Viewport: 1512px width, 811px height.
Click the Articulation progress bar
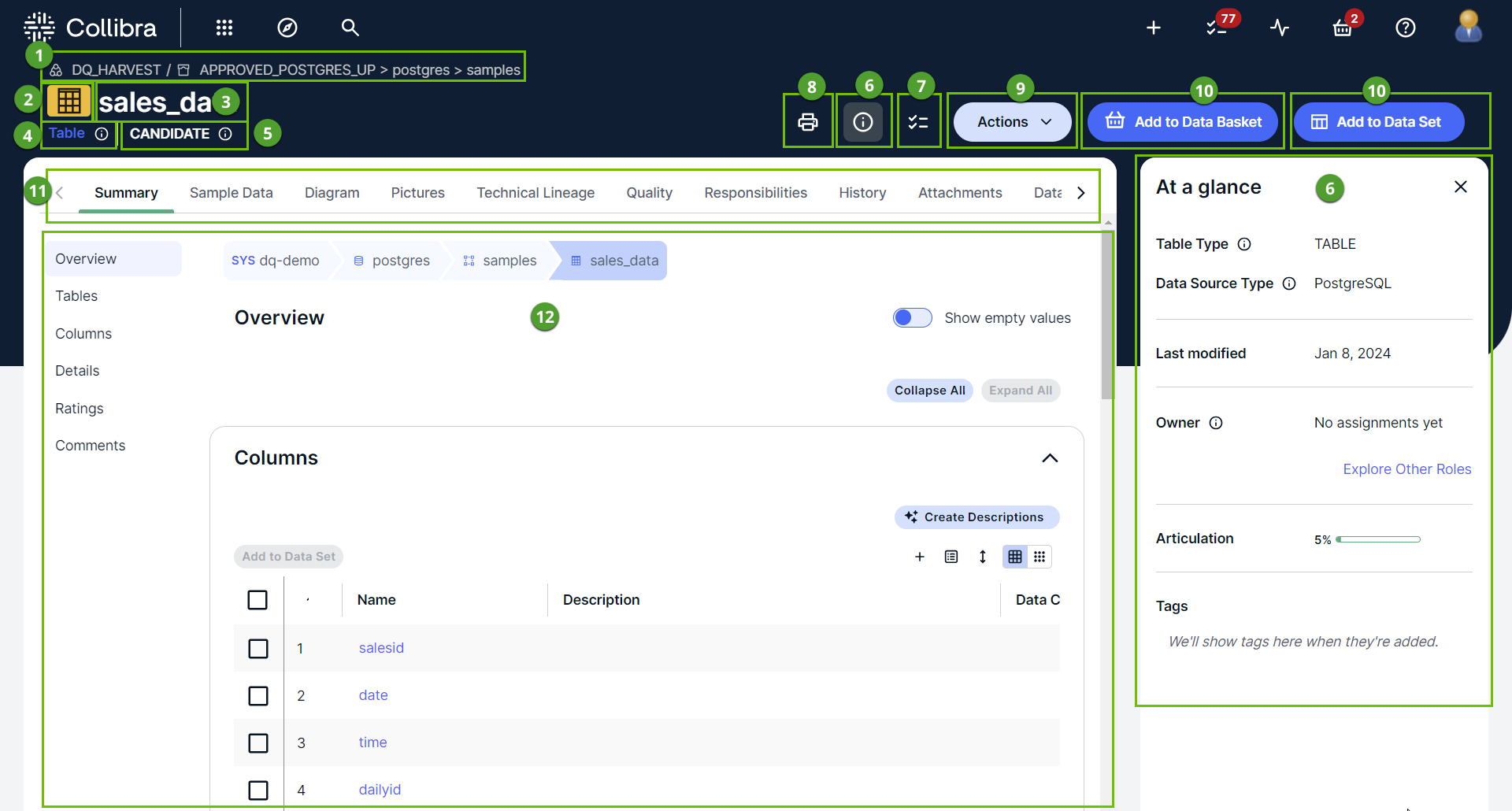(1378, 539)
